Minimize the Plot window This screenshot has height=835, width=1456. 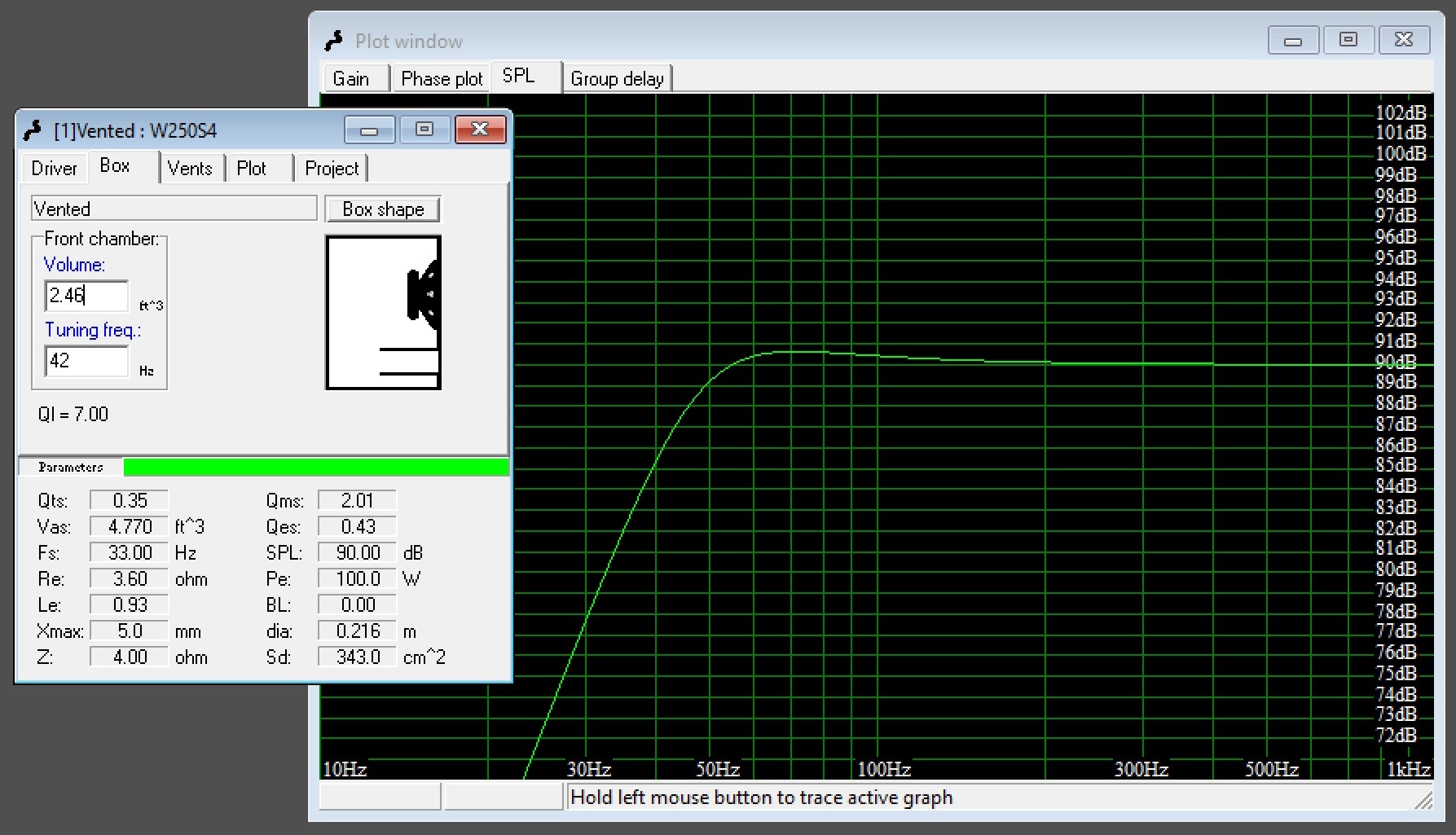pos(1293,40)
